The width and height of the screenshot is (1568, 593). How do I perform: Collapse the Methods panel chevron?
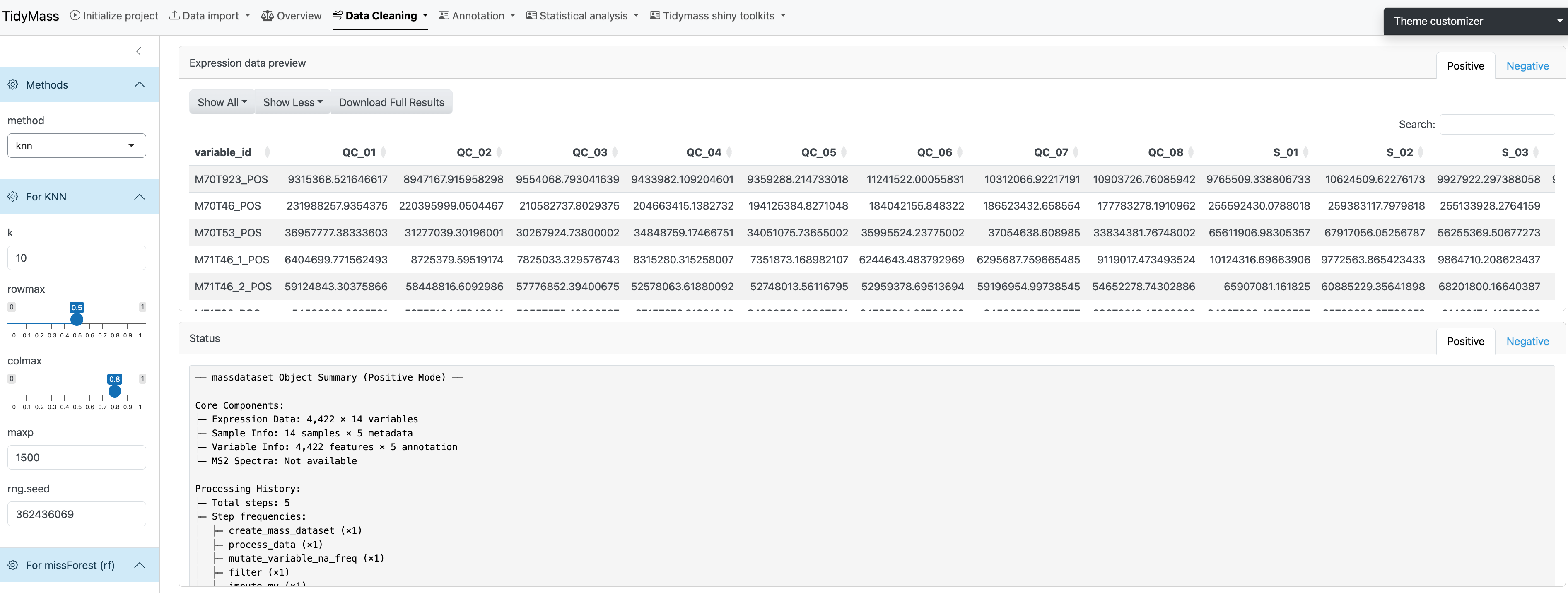[x=140, y=84]
